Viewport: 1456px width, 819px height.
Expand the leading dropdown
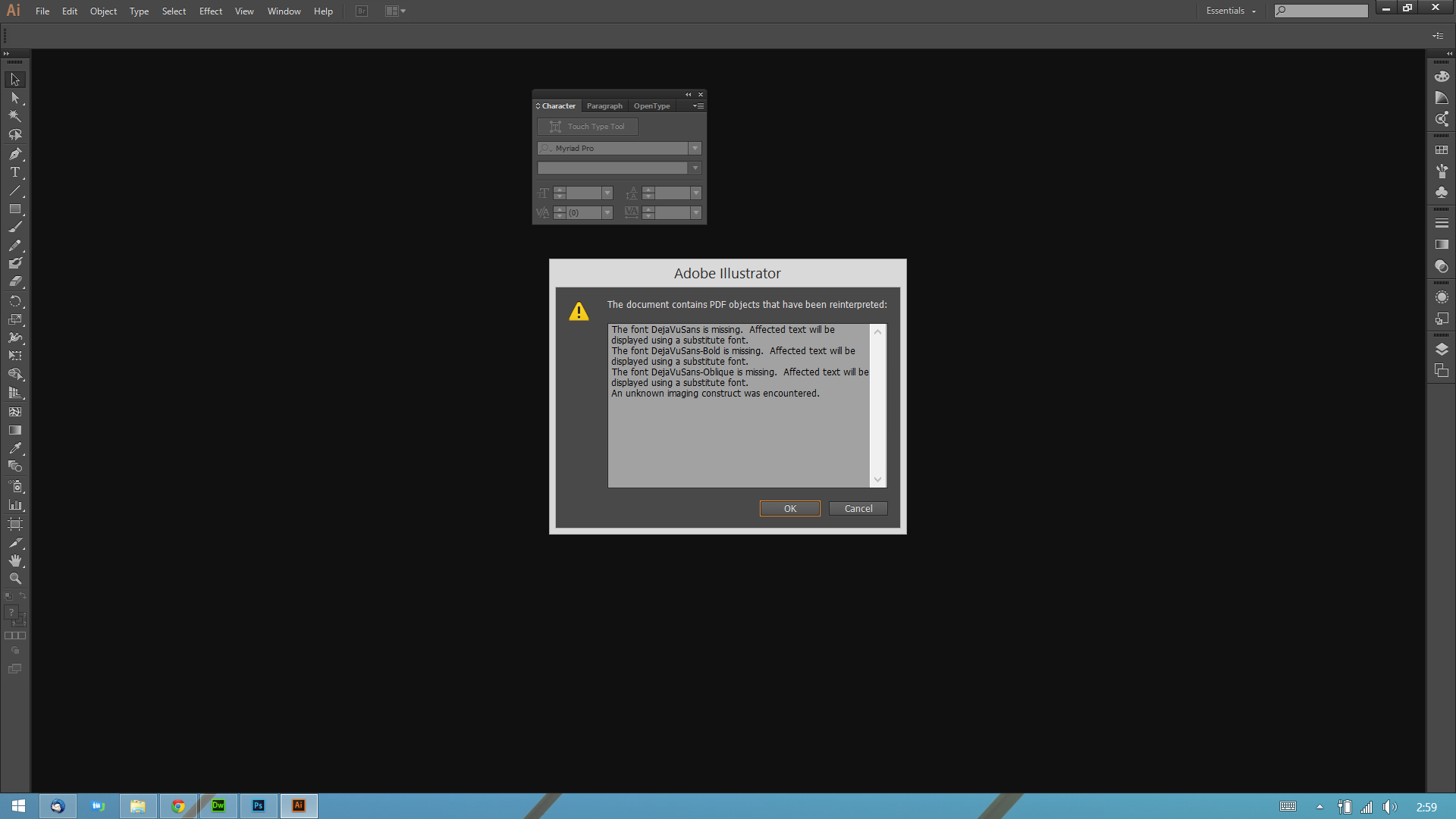(x=696, y=193)
